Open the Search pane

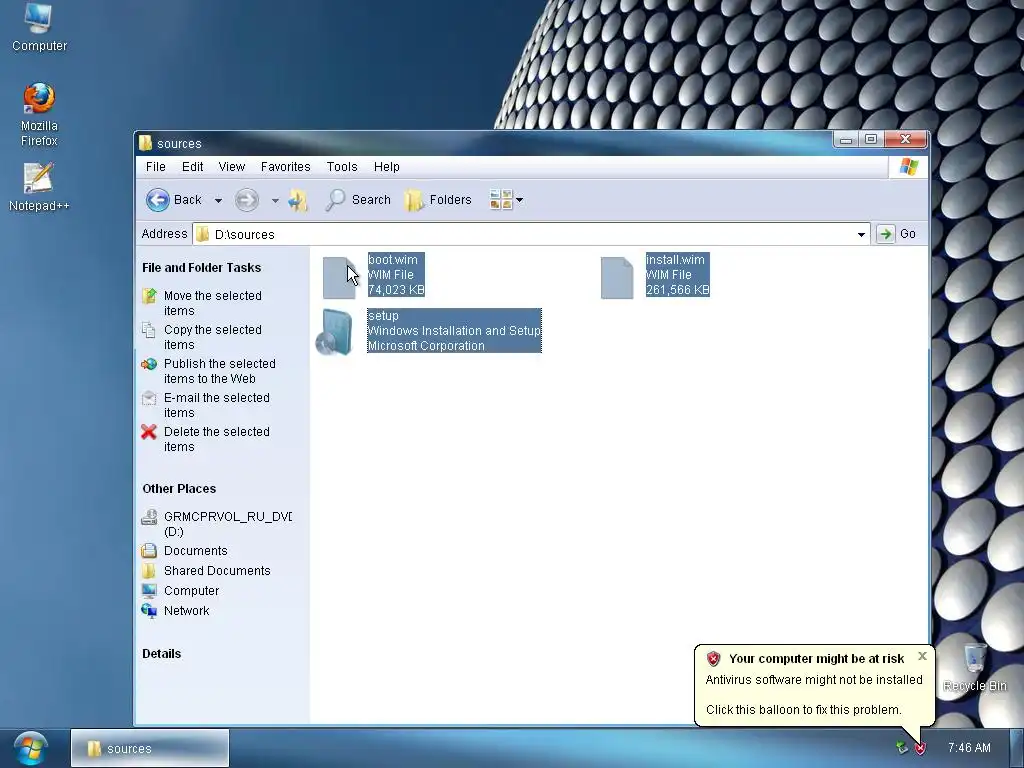coord(358,200)
